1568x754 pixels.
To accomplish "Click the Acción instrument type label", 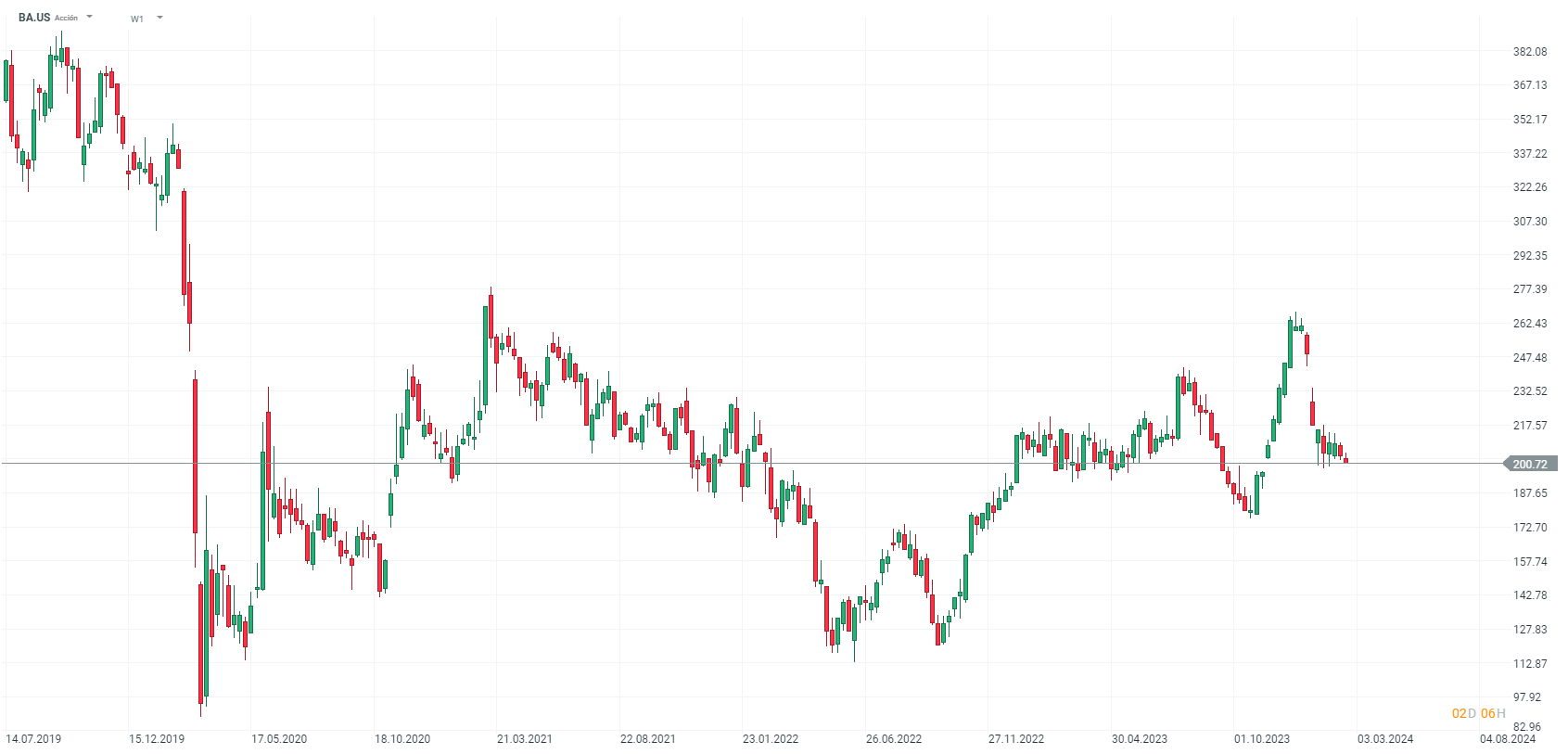I will (67, 18).
